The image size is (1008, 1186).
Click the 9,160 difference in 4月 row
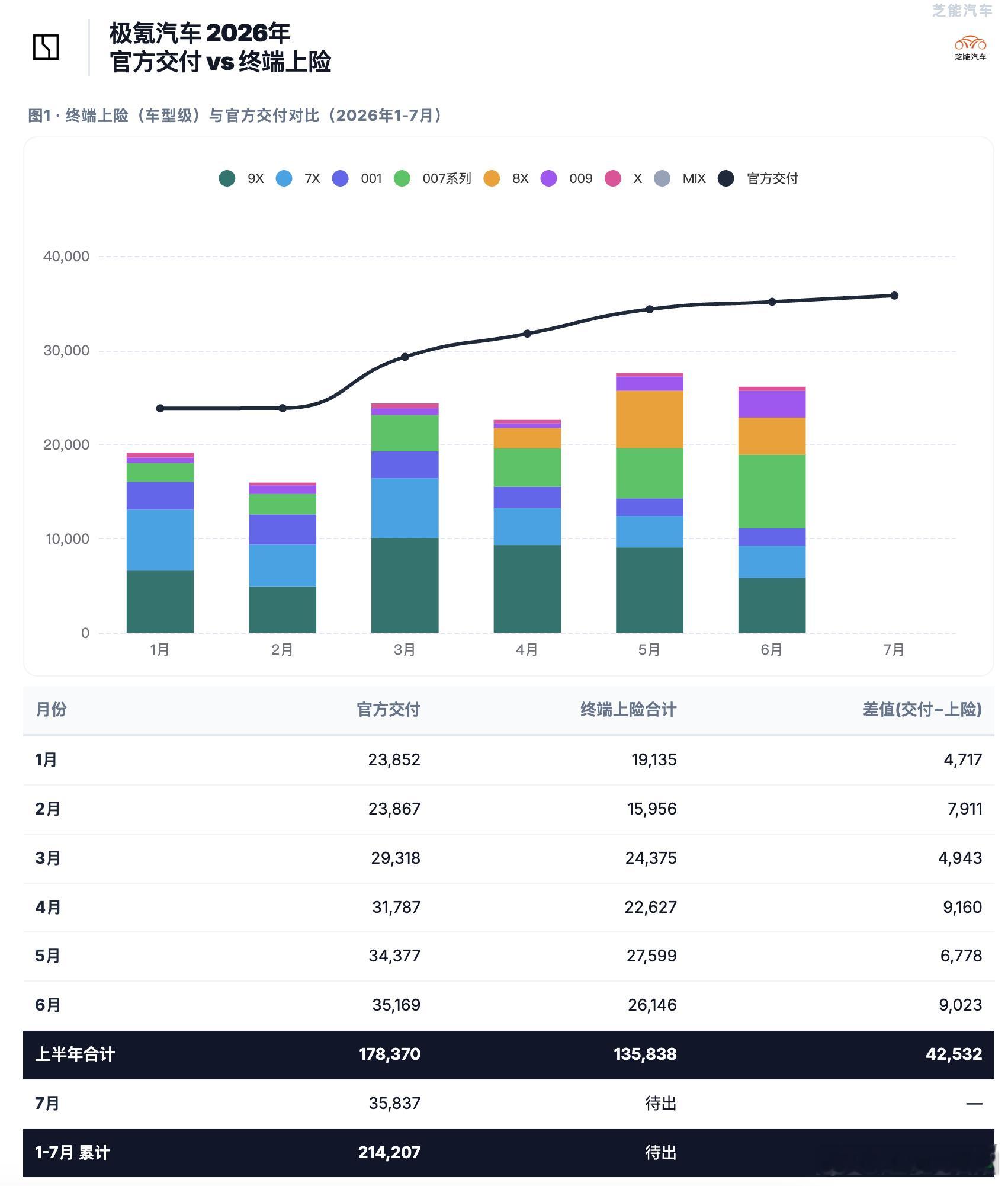click(962, 907)
